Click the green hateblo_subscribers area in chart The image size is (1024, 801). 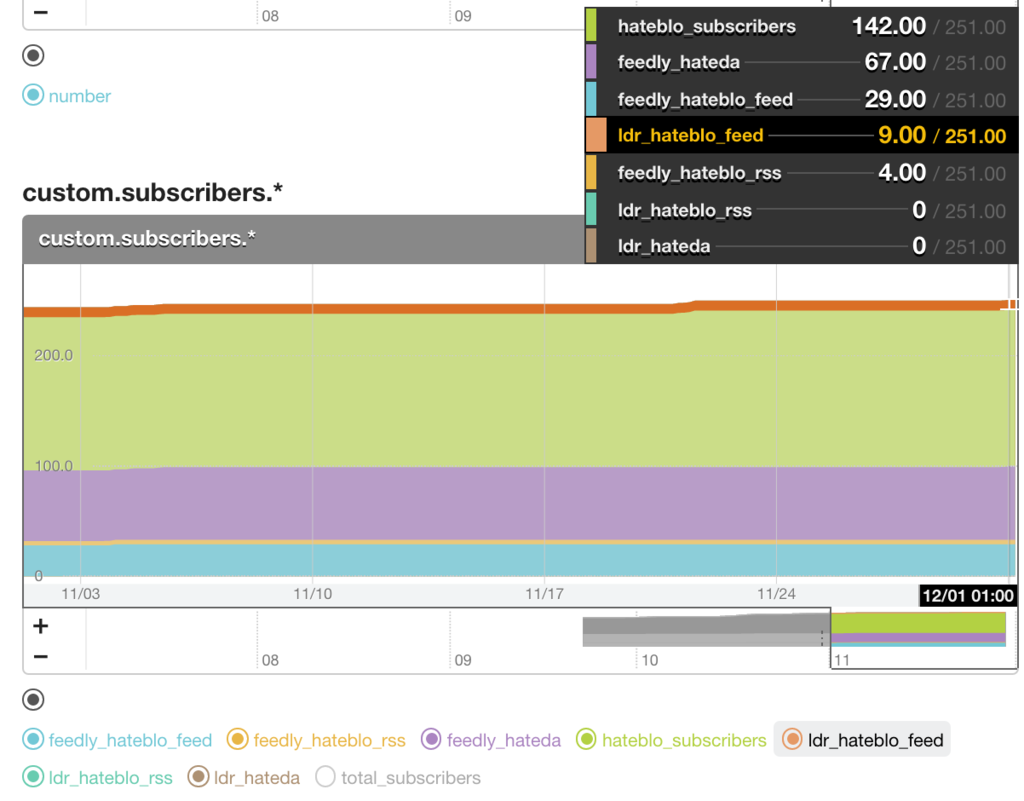(519, 390)
